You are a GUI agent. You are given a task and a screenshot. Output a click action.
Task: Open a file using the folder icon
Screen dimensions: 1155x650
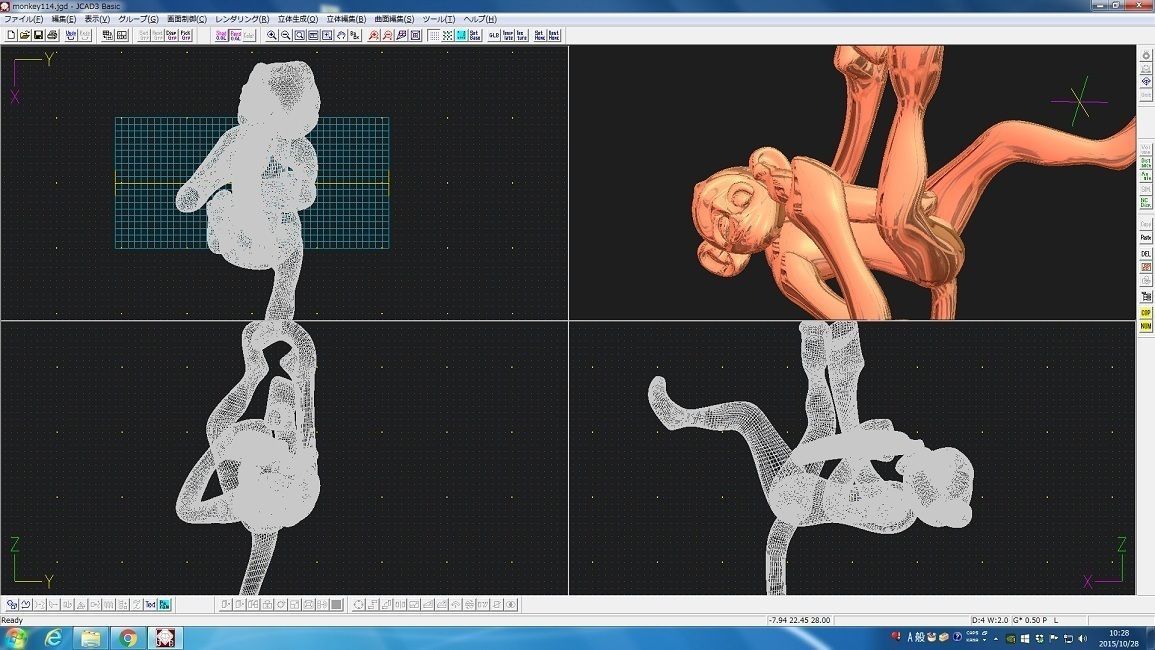pos(24,35)
